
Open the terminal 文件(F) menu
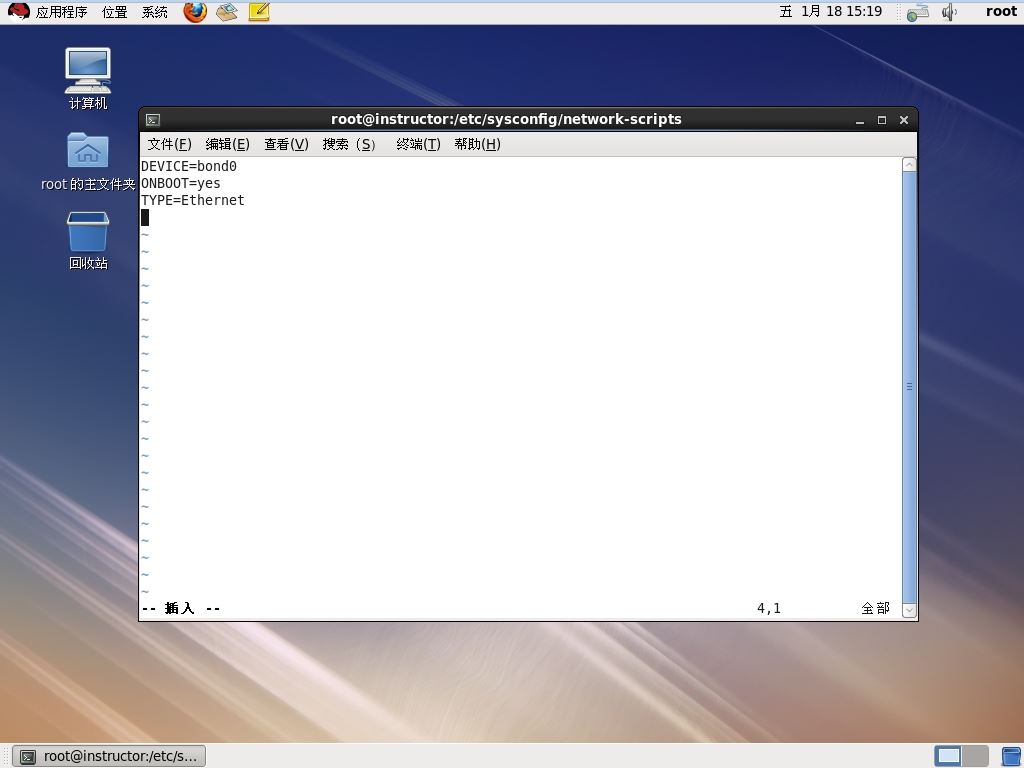169,144
